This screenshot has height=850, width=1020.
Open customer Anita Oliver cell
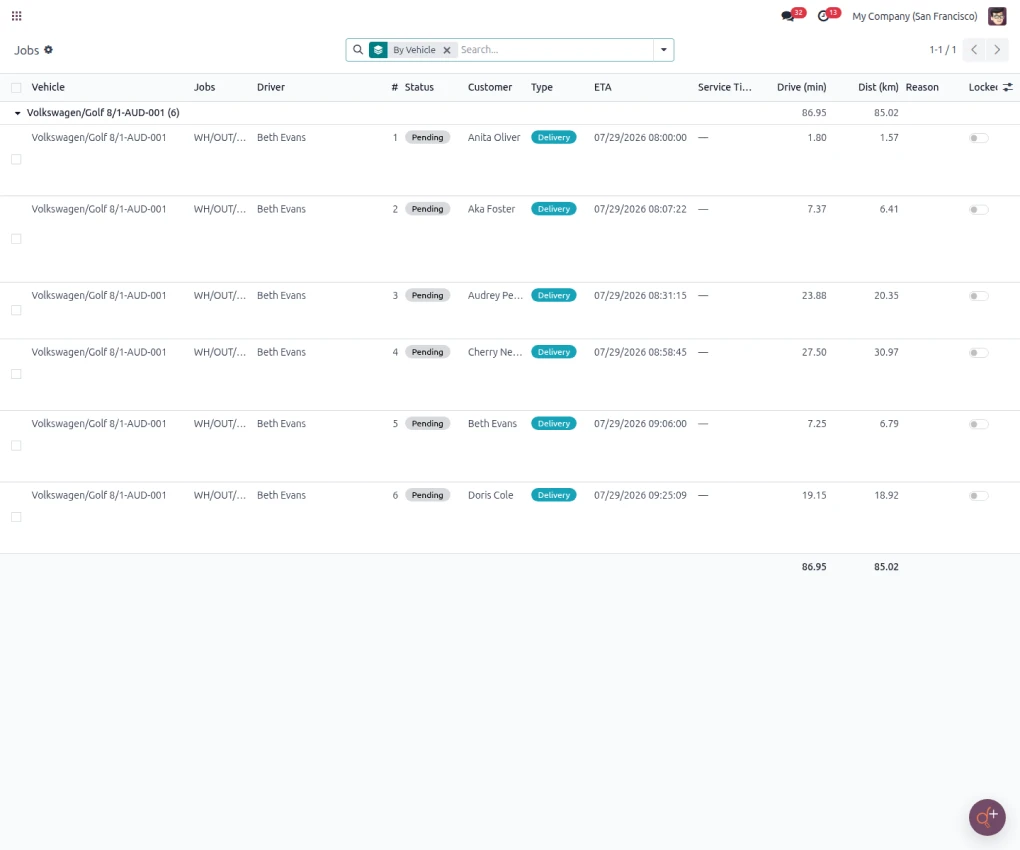(x=494, y=137)
